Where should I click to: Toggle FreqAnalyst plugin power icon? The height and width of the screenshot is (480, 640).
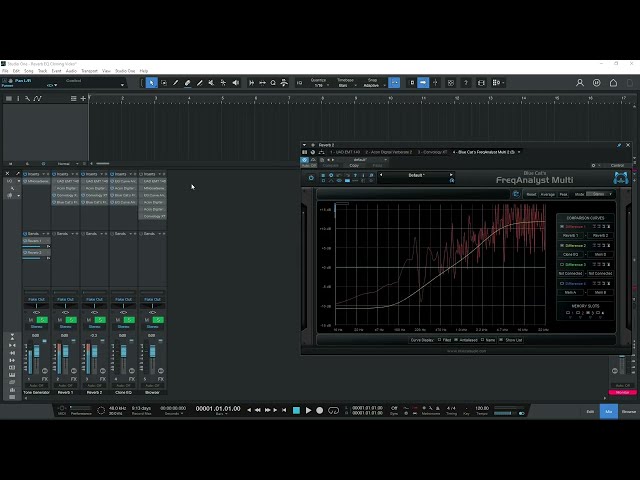311,178
